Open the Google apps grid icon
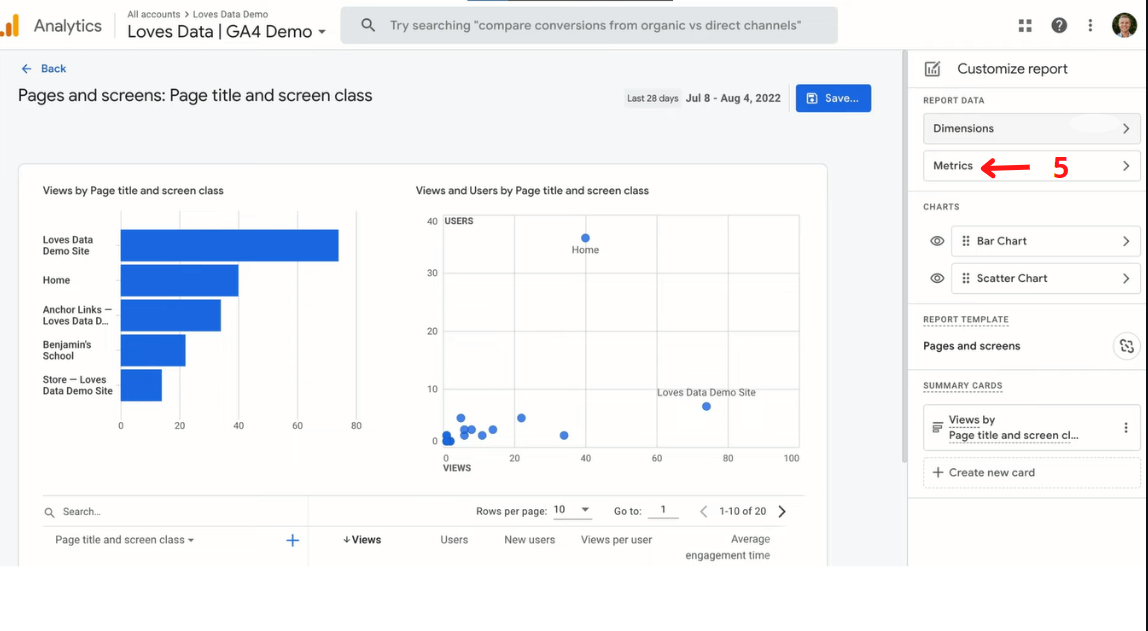This screenshot has width=1148, height=631. coord(1024,25)
